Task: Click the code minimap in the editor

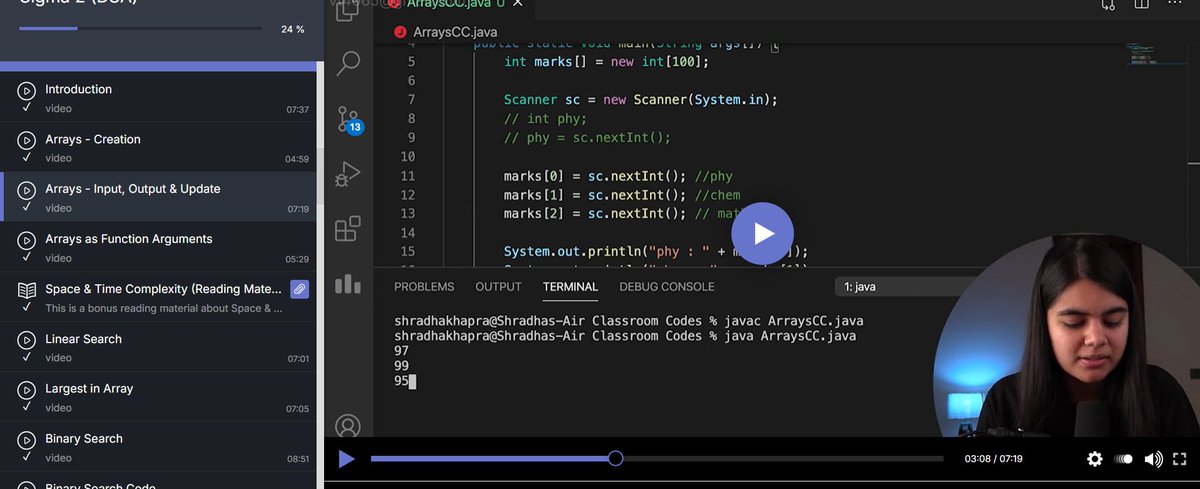Action: (x=1141, y=55)
